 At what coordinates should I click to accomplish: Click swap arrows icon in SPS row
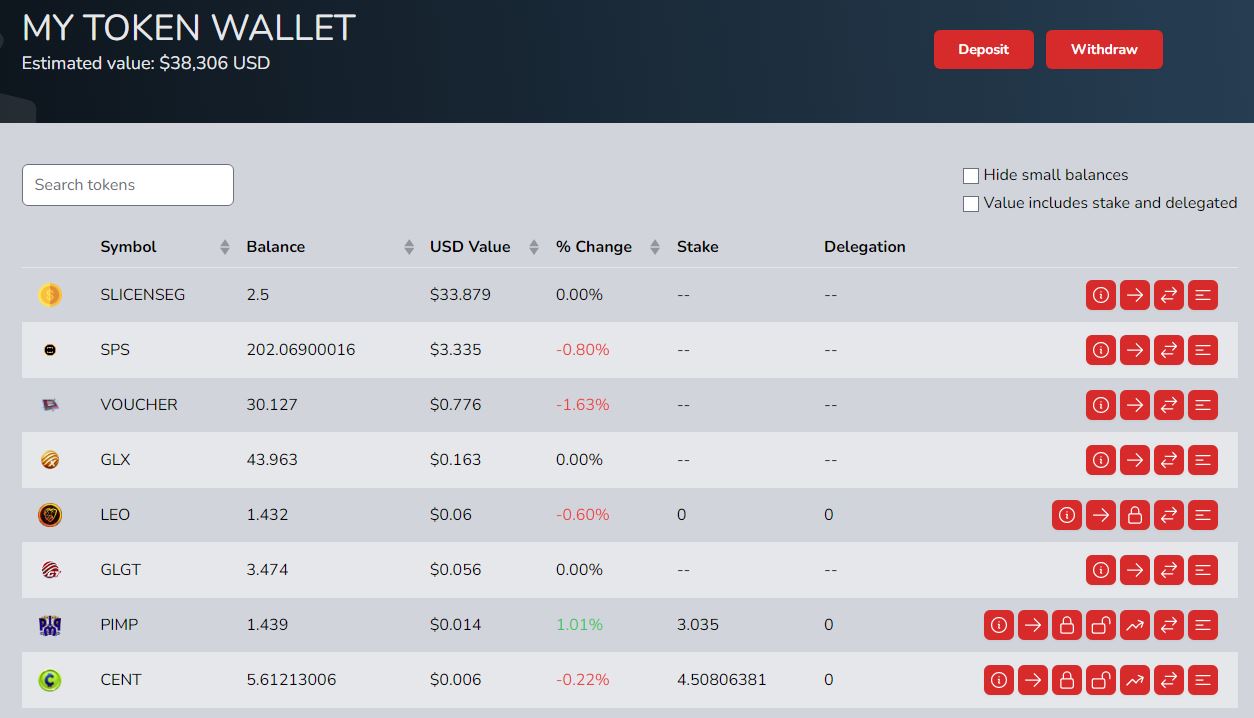[1168, 350]
